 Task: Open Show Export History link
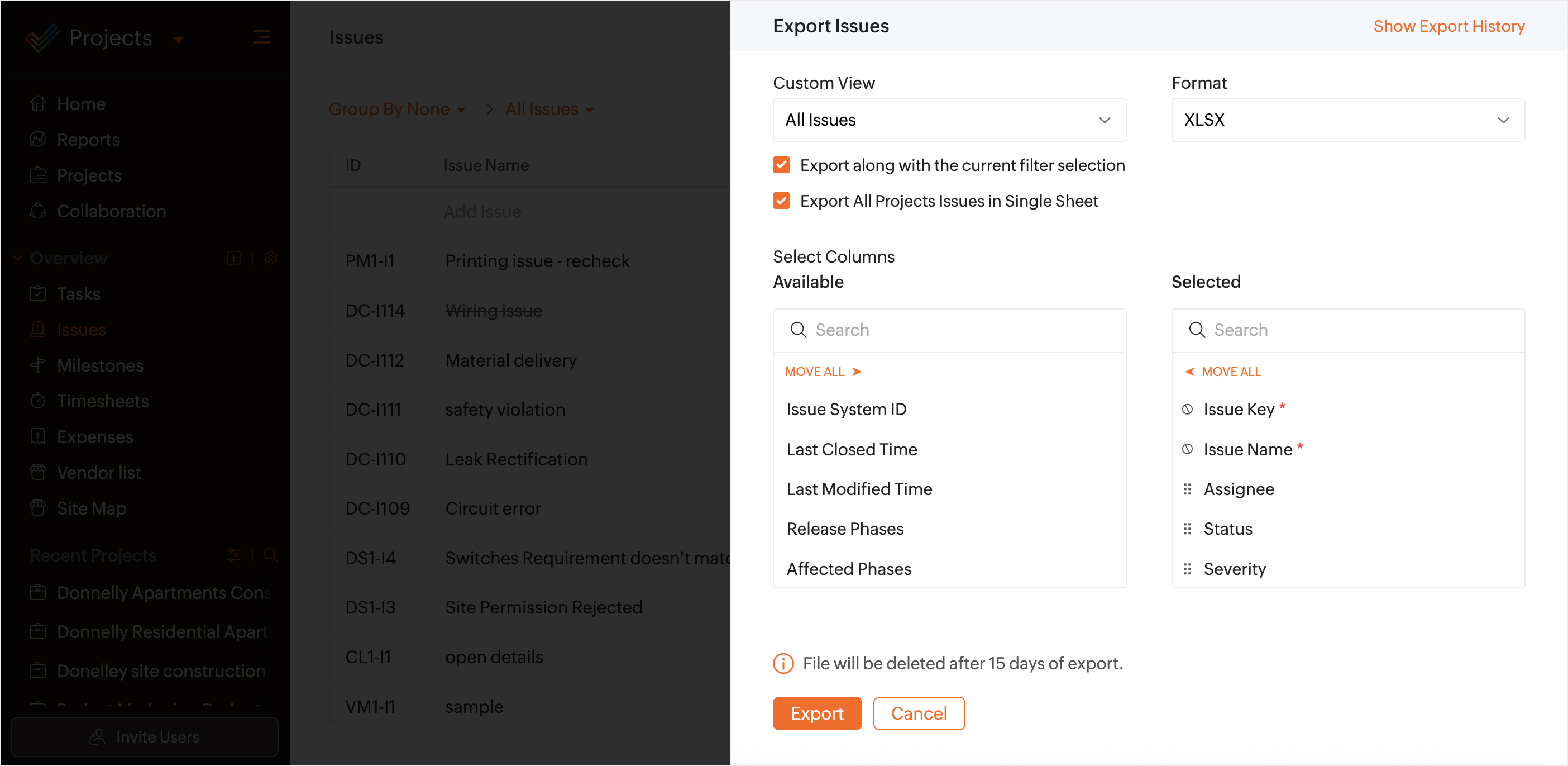point(1449,26)
